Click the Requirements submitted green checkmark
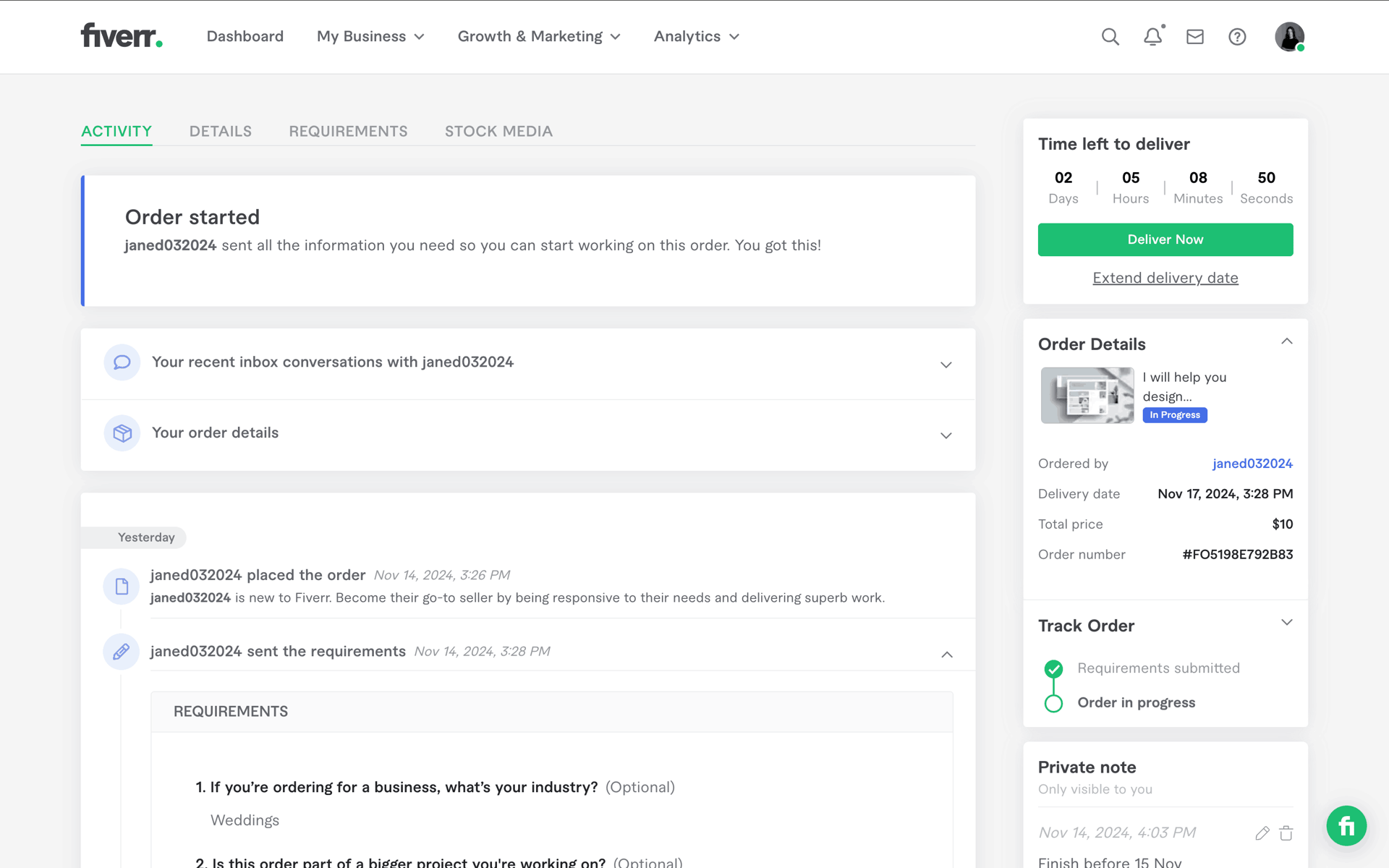1389x868 pixels. tap(1054, 668)
